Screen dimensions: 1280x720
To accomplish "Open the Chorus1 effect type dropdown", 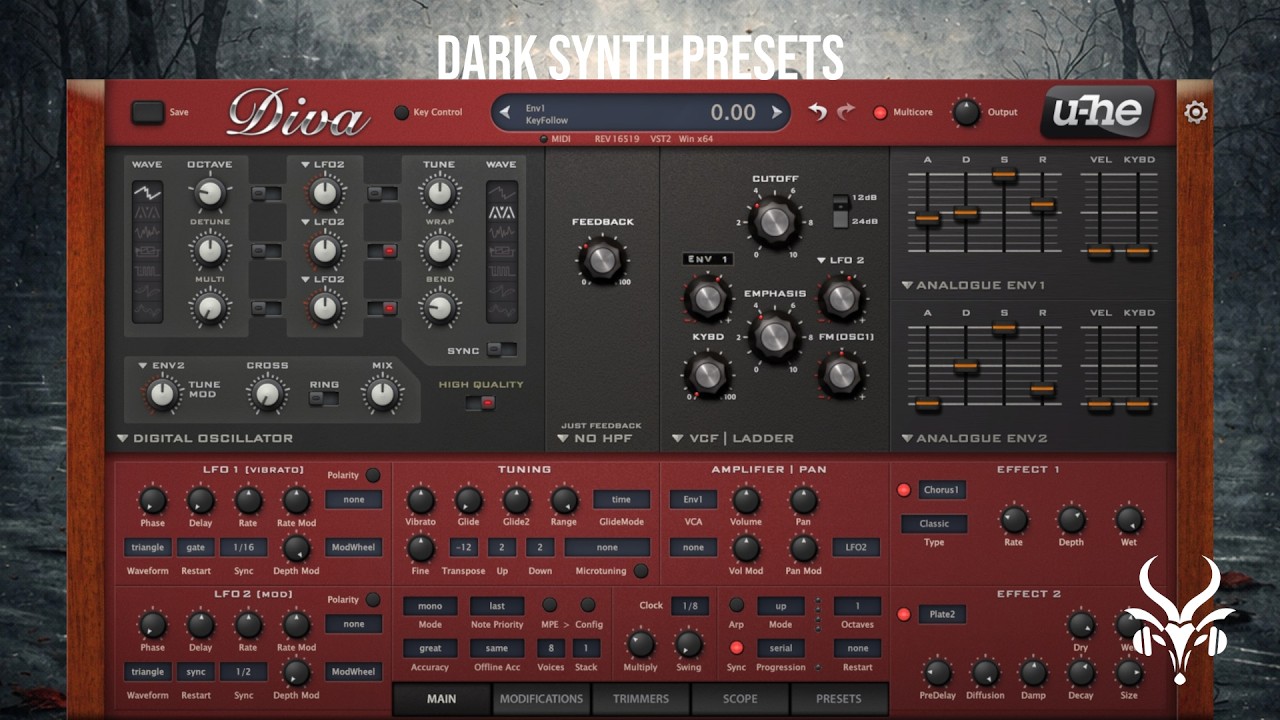I will pos(942,490).
